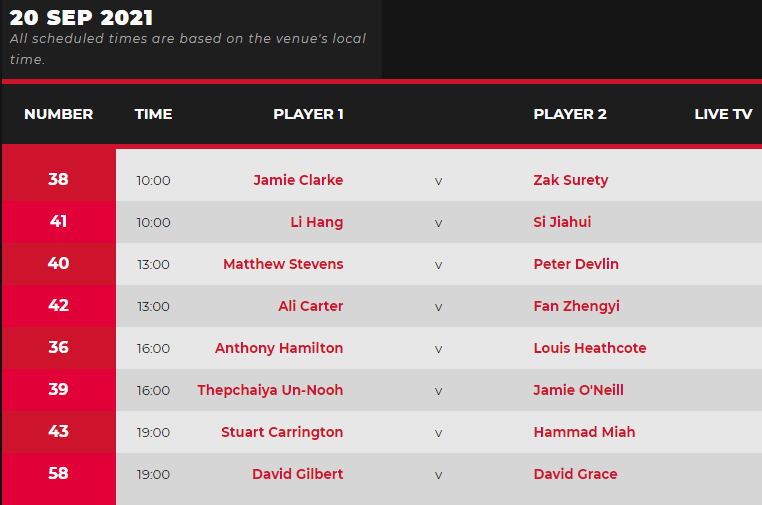Select David Grace player link
The height and width of the screenshot is (505, 762).
[x=575, y=474]
